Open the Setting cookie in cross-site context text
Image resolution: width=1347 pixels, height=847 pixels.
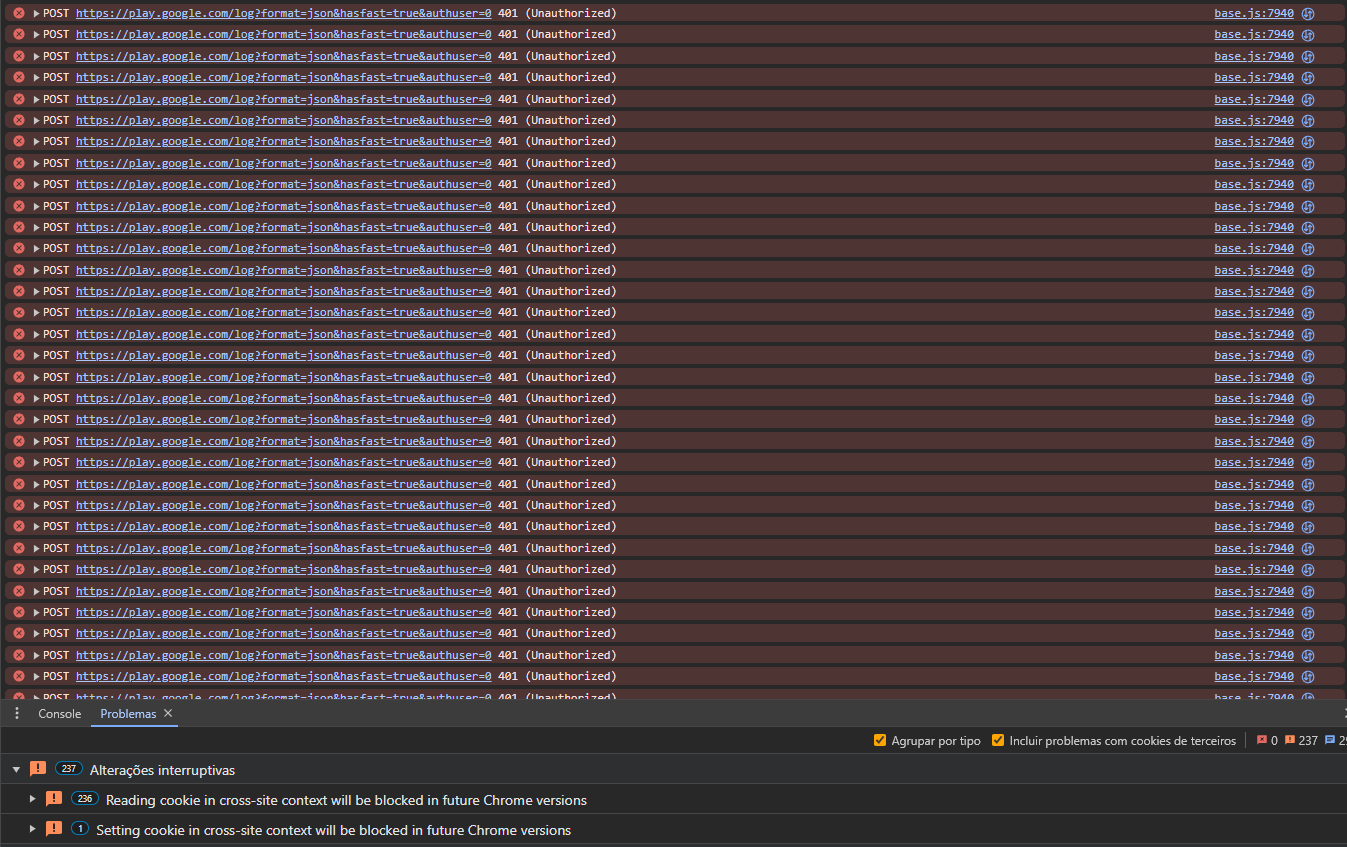(x=333, y=830)
